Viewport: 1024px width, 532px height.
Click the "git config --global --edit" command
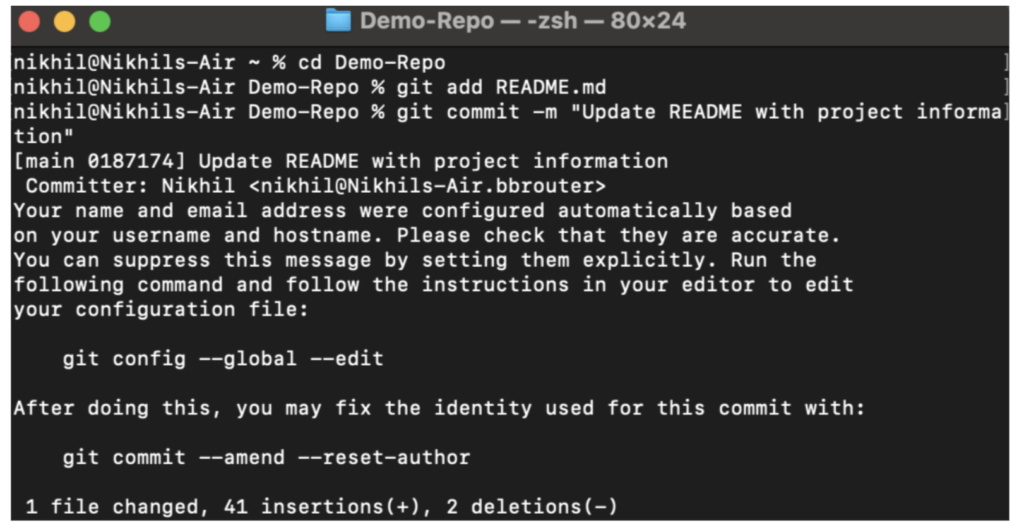[223, 358]
